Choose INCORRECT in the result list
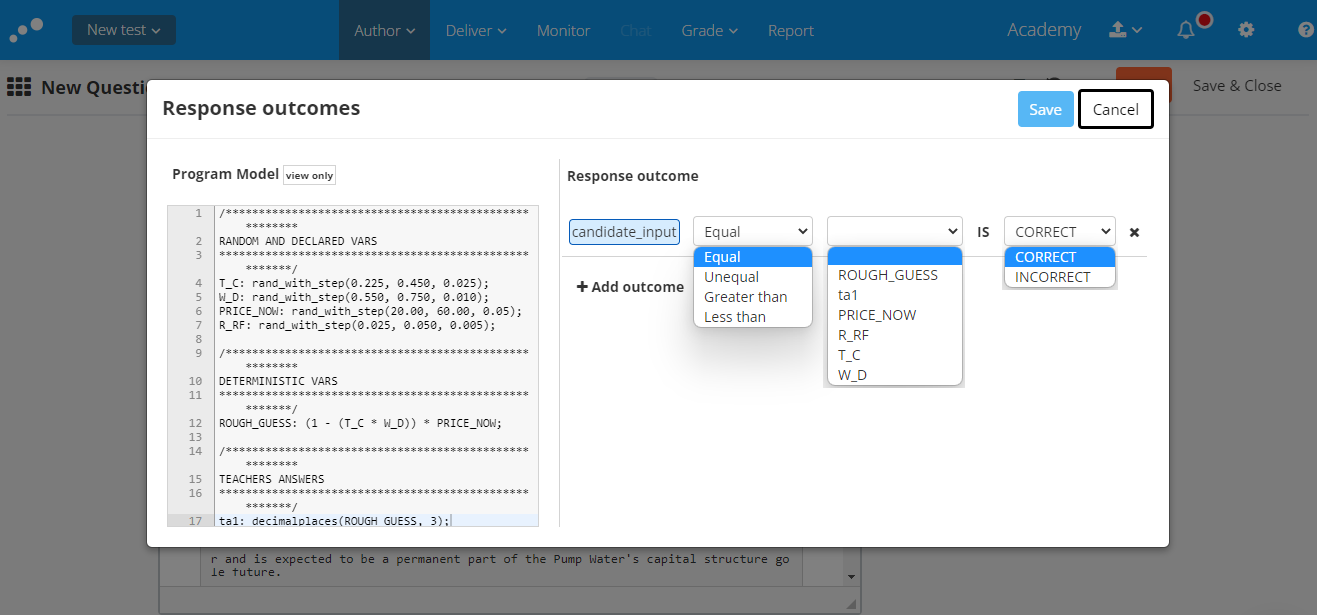Viewport: 1317px width, 615px height. click(1060, 277)
